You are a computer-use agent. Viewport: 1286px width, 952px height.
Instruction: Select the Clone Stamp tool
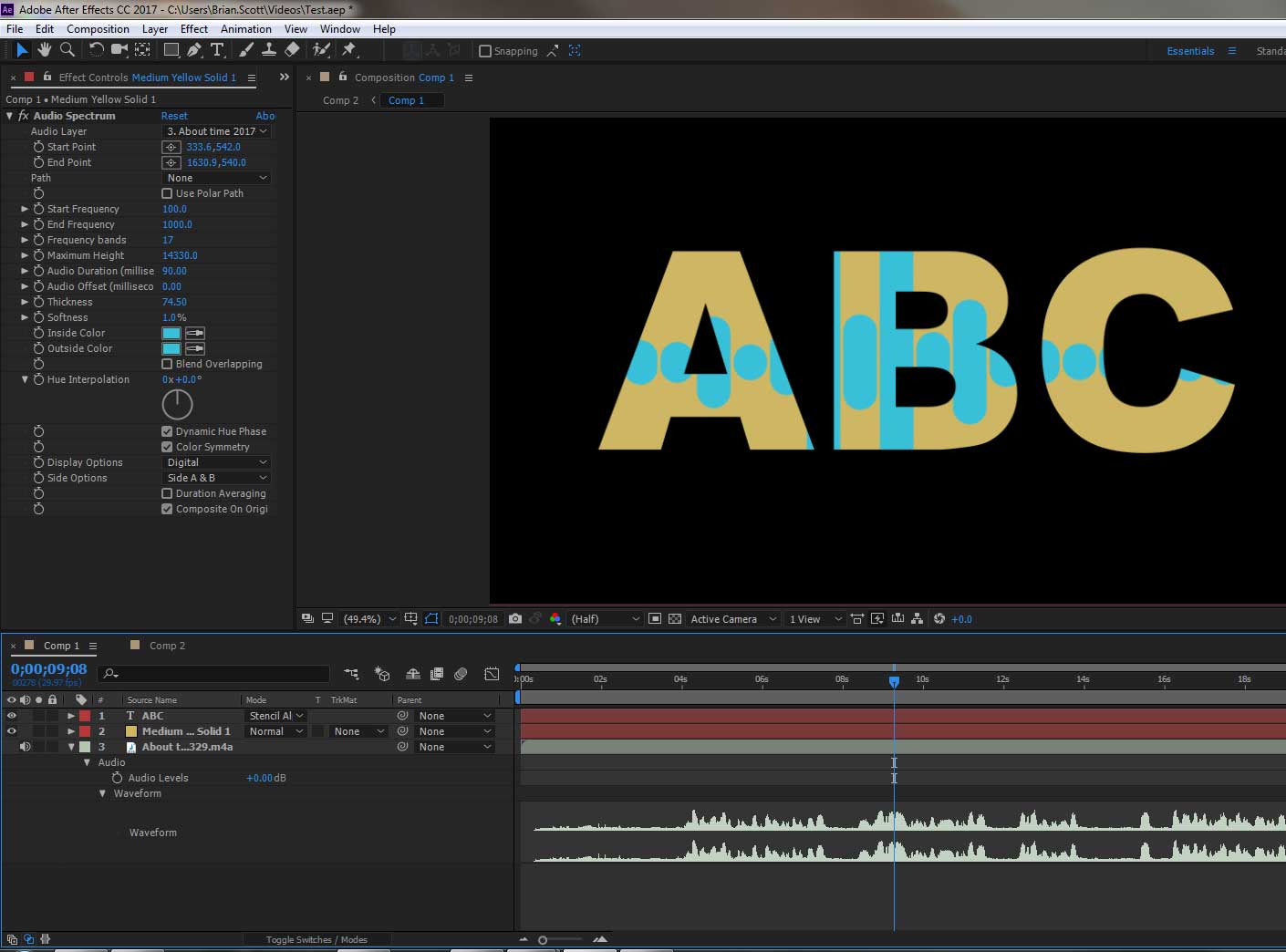[x=269, y=50]
